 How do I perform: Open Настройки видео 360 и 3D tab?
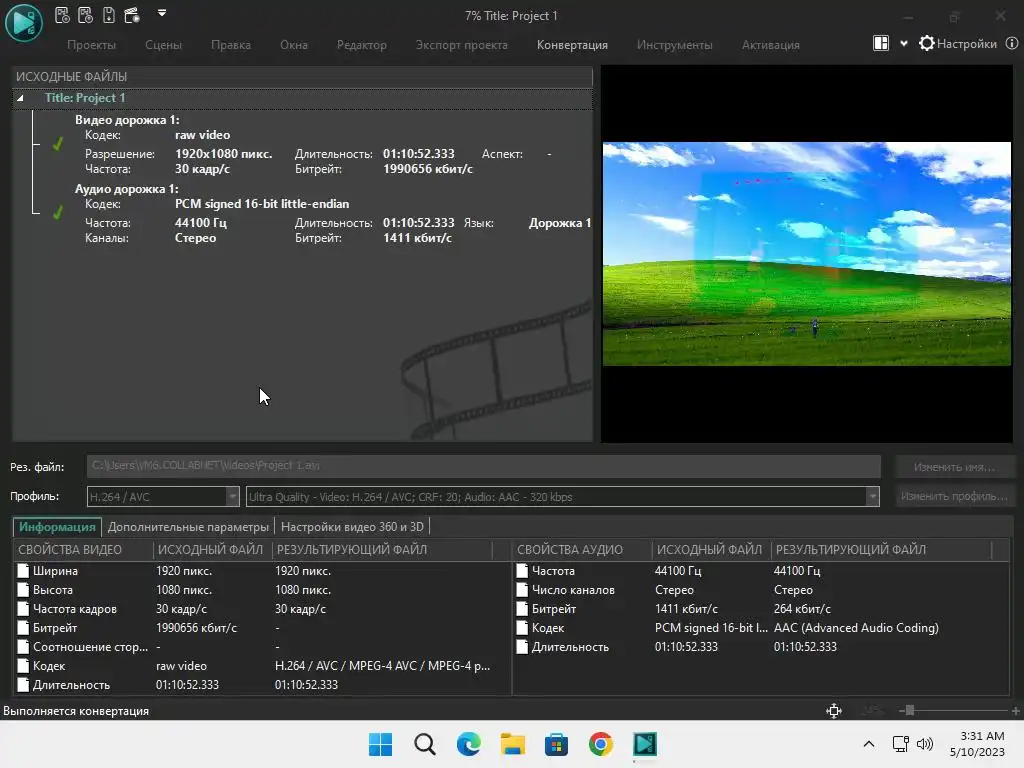(352, 526)
